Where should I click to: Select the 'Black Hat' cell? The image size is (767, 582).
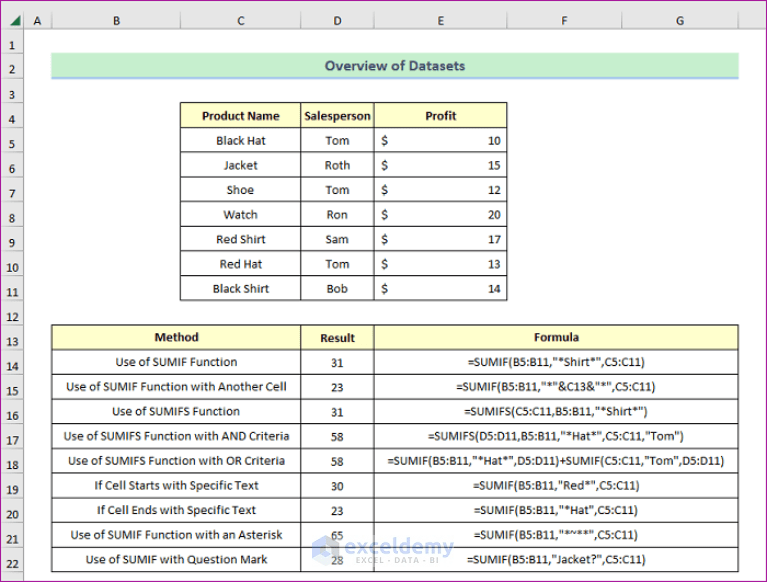coord(241,141)
